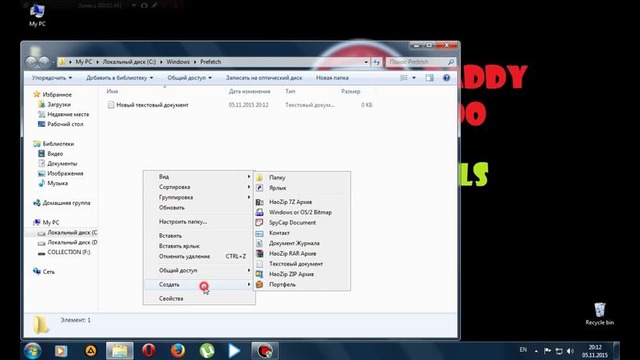Viewport: 640px width, 360px height.
Task: Click My PC in the address breadcrumb
Action: click(x=84, y=62)
